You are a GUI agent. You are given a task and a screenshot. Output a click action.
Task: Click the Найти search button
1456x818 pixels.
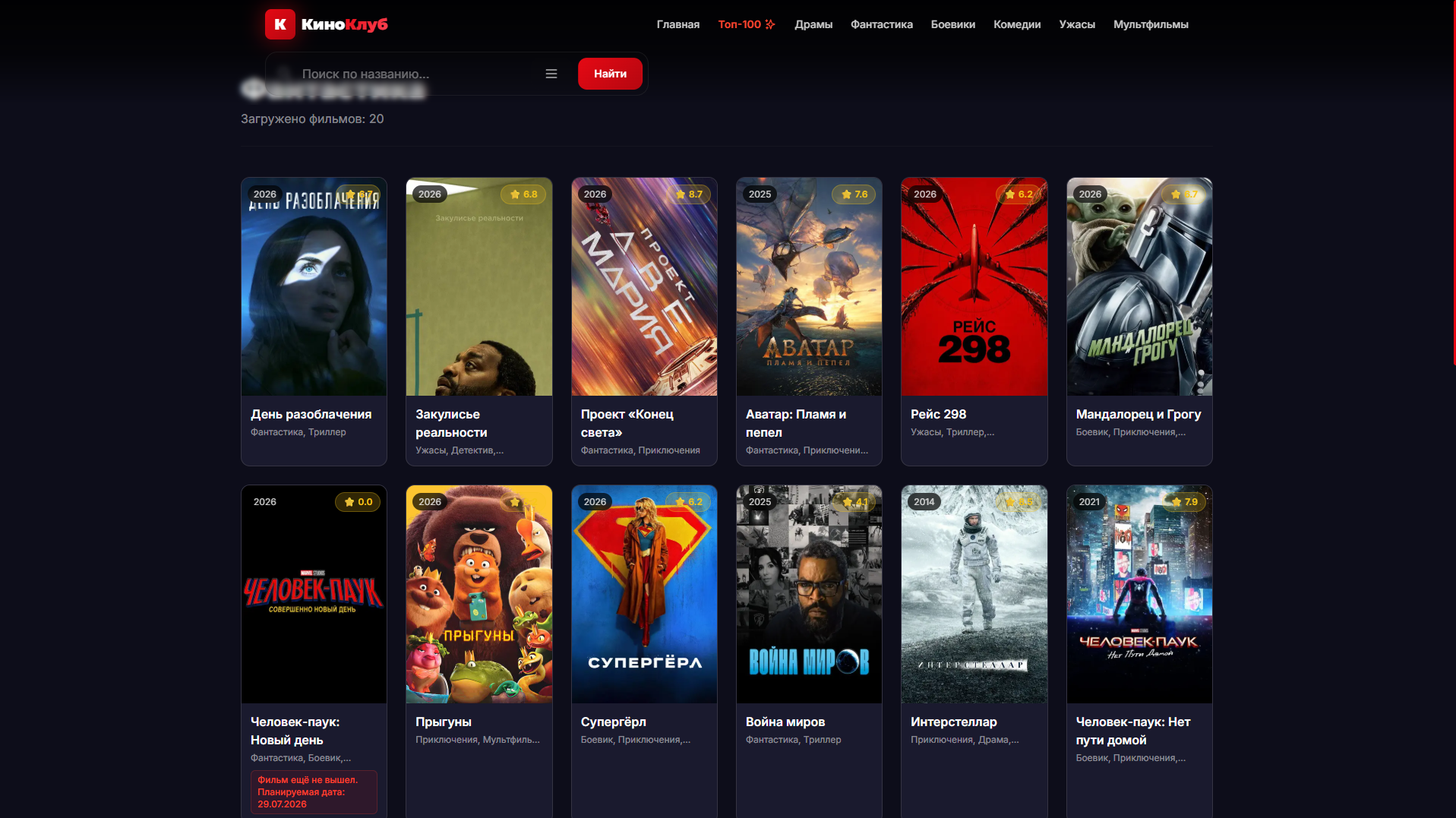coord(610,74)
